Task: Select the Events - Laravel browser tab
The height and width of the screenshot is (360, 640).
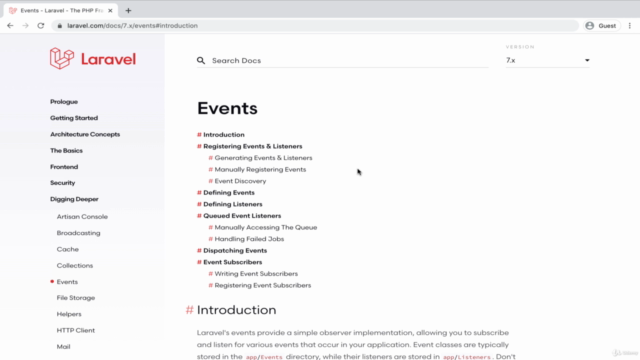Action: click(61, 11)
